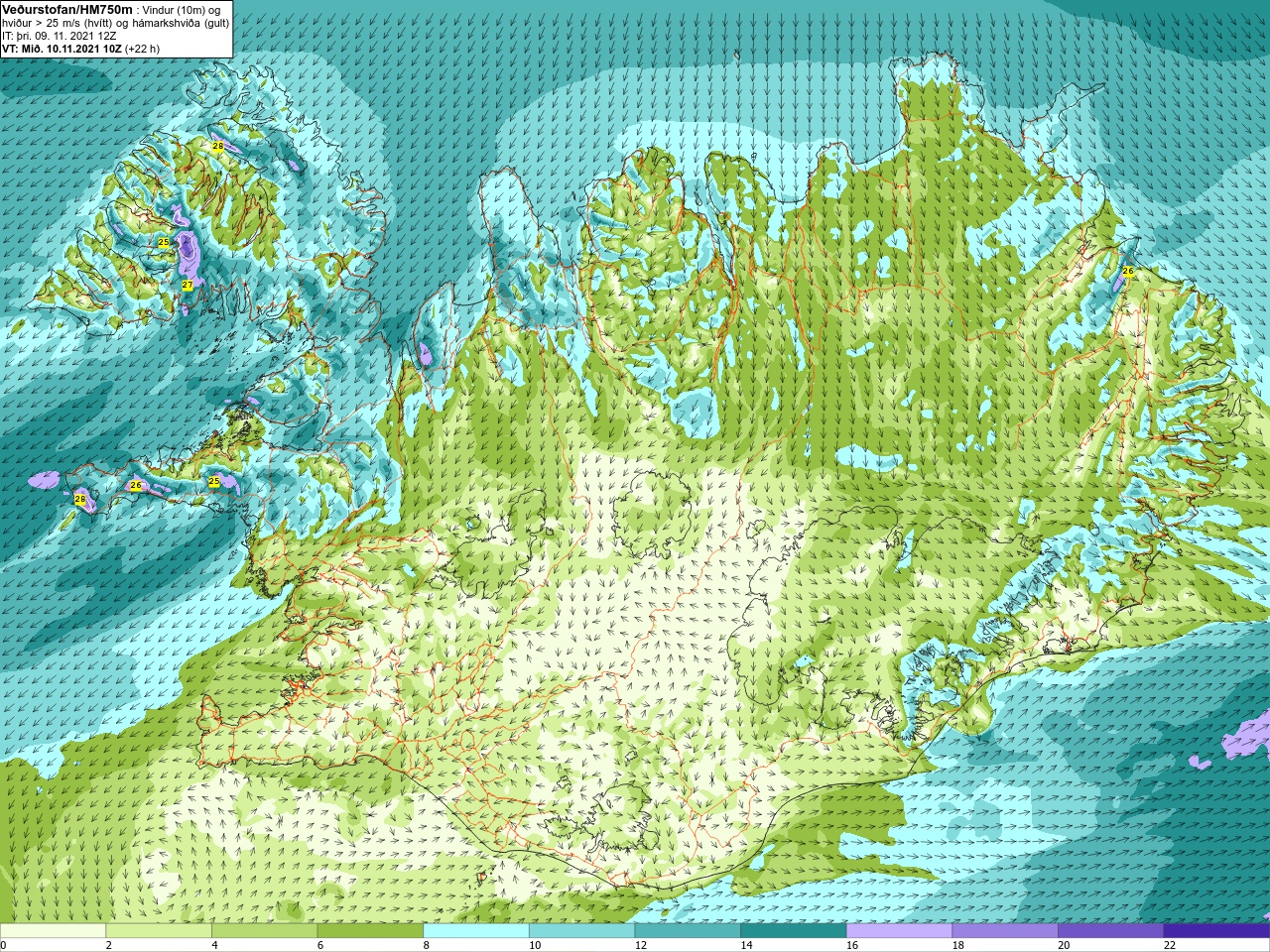
Task: Click the legend scale label '20'
Action: point(1064,945)
